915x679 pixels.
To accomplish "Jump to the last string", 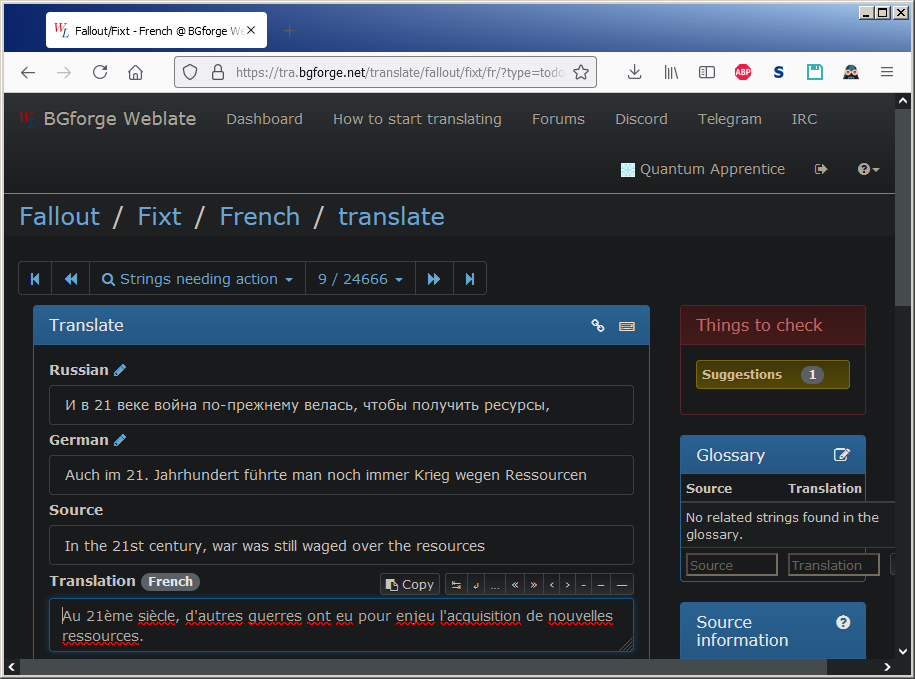I will click(x=470, y=279).
